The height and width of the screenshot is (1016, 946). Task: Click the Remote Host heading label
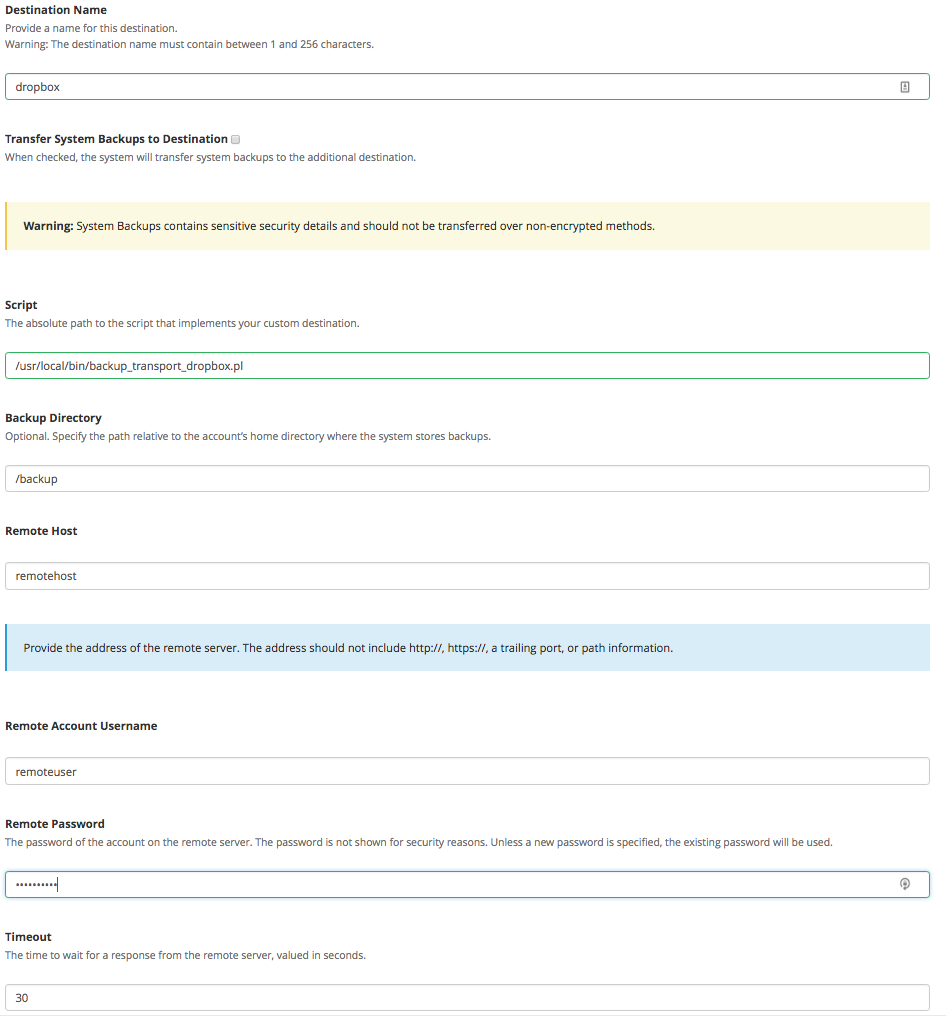(41, 531)
